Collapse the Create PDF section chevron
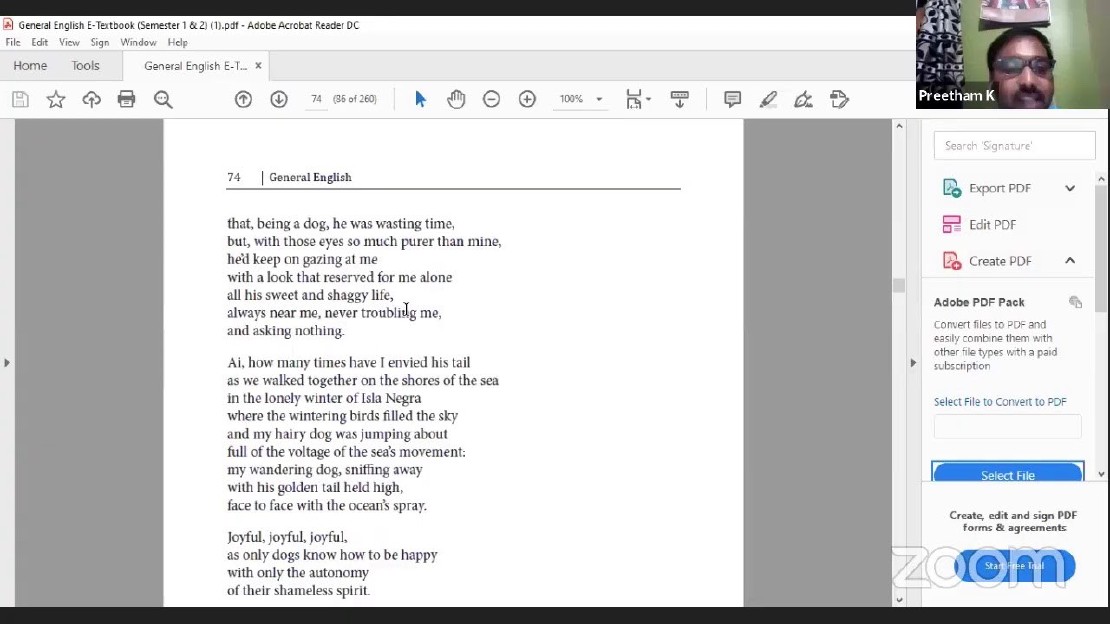 click(x=1070, y=261)
